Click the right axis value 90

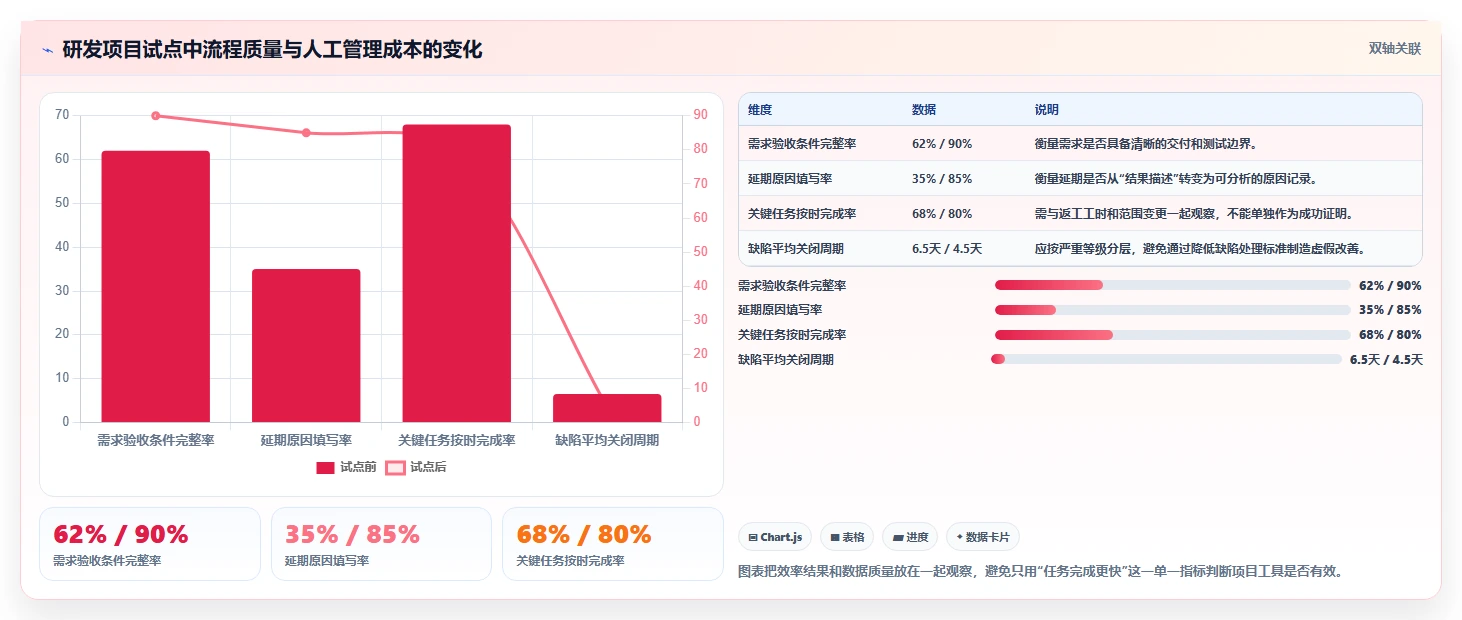pos(700,115)
